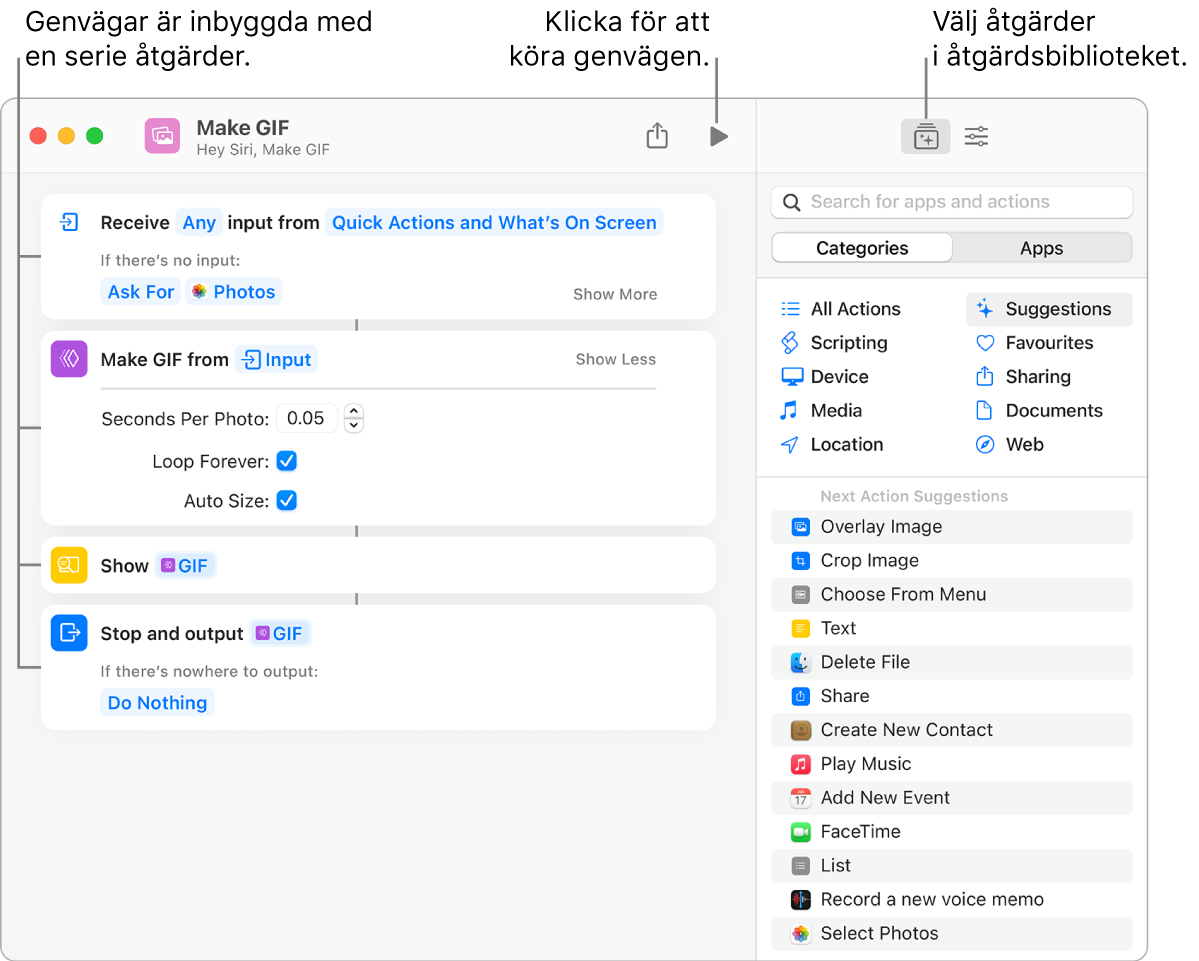Add the Add New Event action
This screenshot has height=961, width=1199.
(x=951, y=797)
